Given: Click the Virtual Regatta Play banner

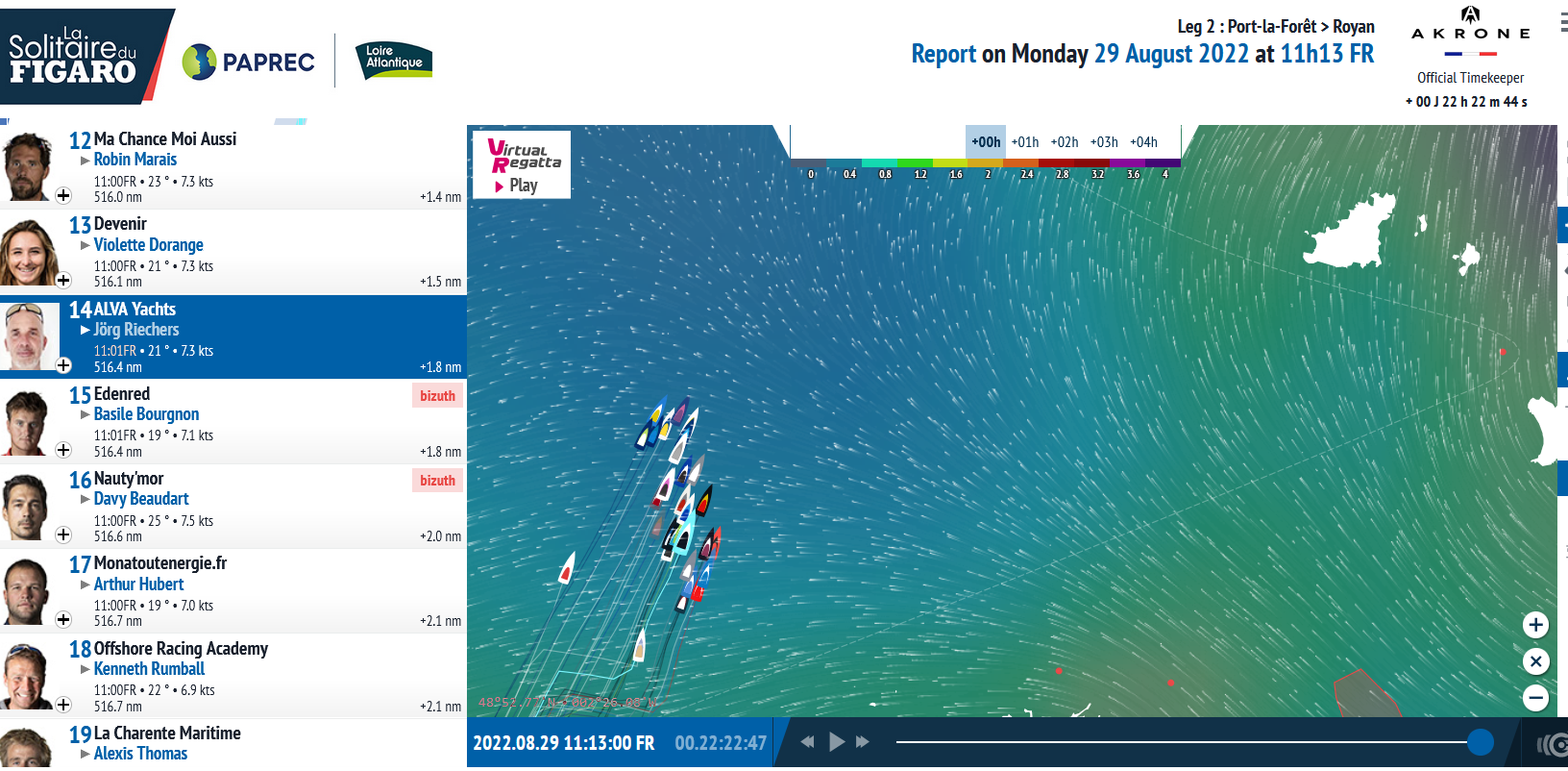Looking at the screenshot, I should [x=522, y=164].
